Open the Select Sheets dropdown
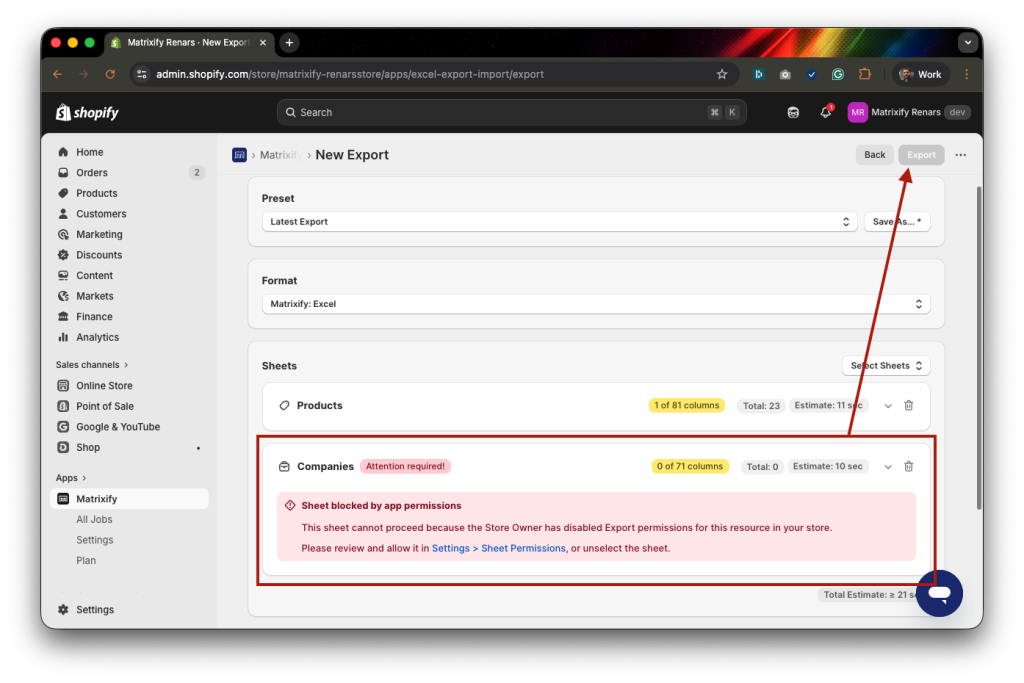Viewport: 1024px width, 683px height. pos(885,365)
